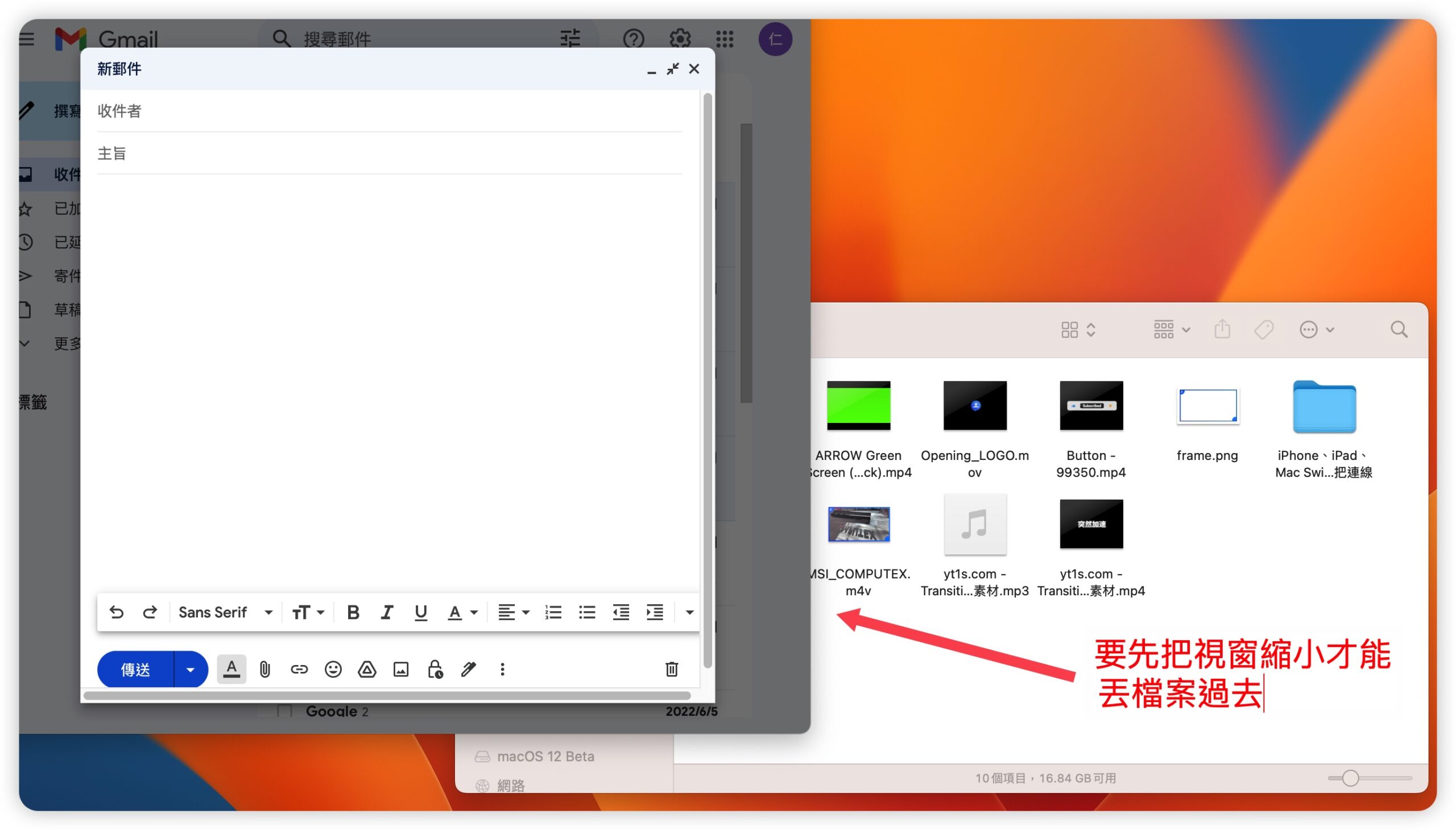
Task: Select MSI_COMPUTEX.m4v file in Finder
Action: (858, 524)
